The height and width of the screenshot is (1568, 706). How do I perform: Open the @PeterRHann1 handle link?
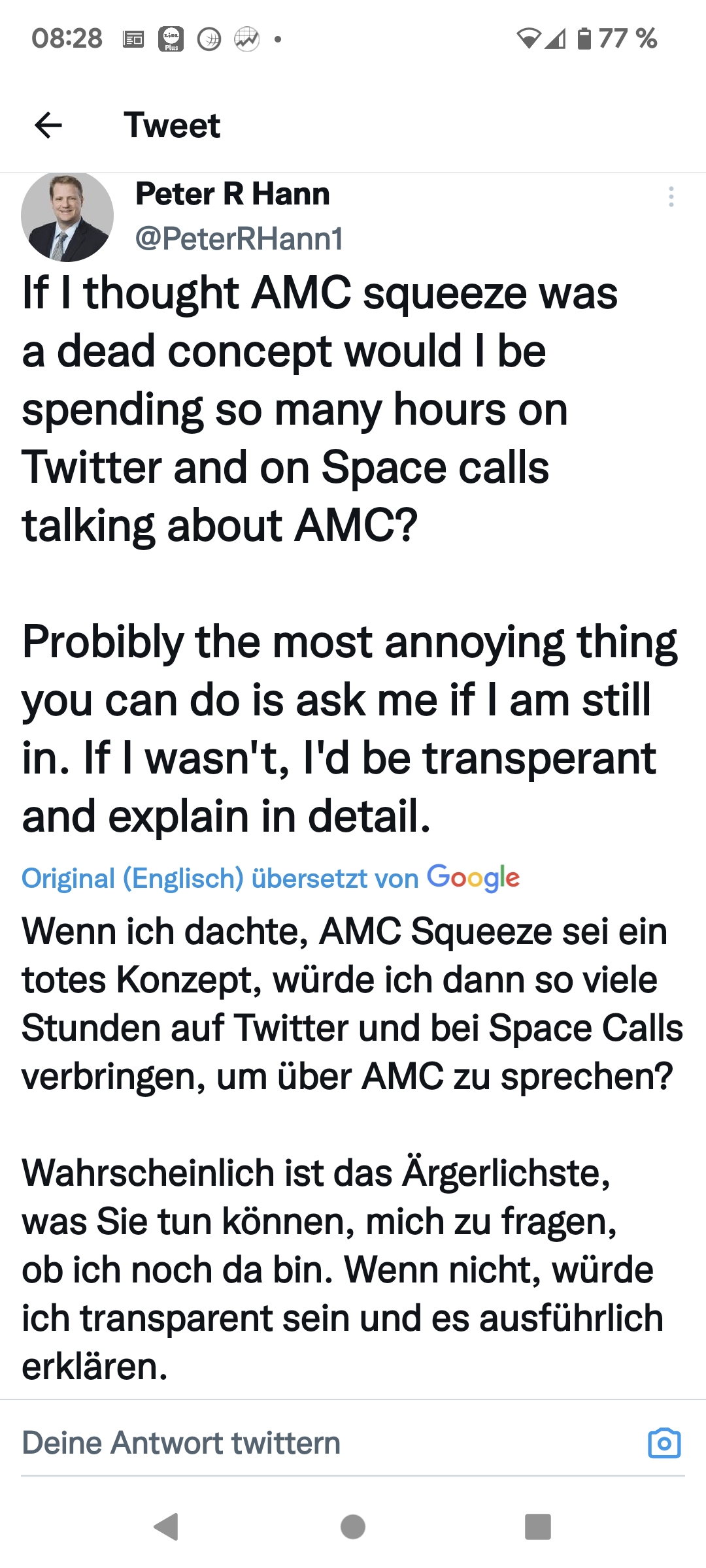(x=239, y=238)
